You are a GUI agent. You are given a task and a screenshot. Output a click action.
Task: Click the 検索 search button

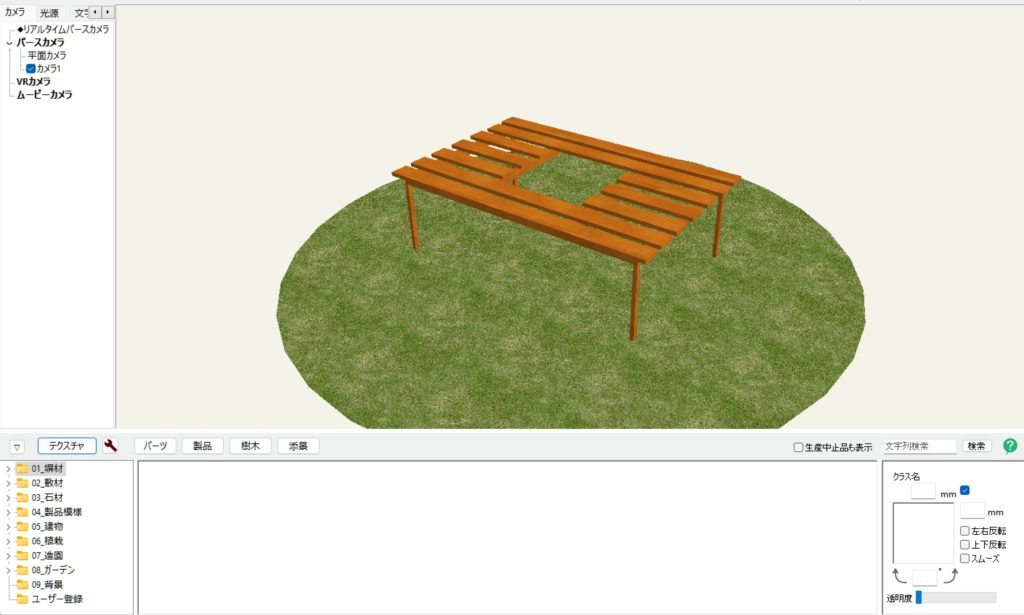tap(976, 446)
